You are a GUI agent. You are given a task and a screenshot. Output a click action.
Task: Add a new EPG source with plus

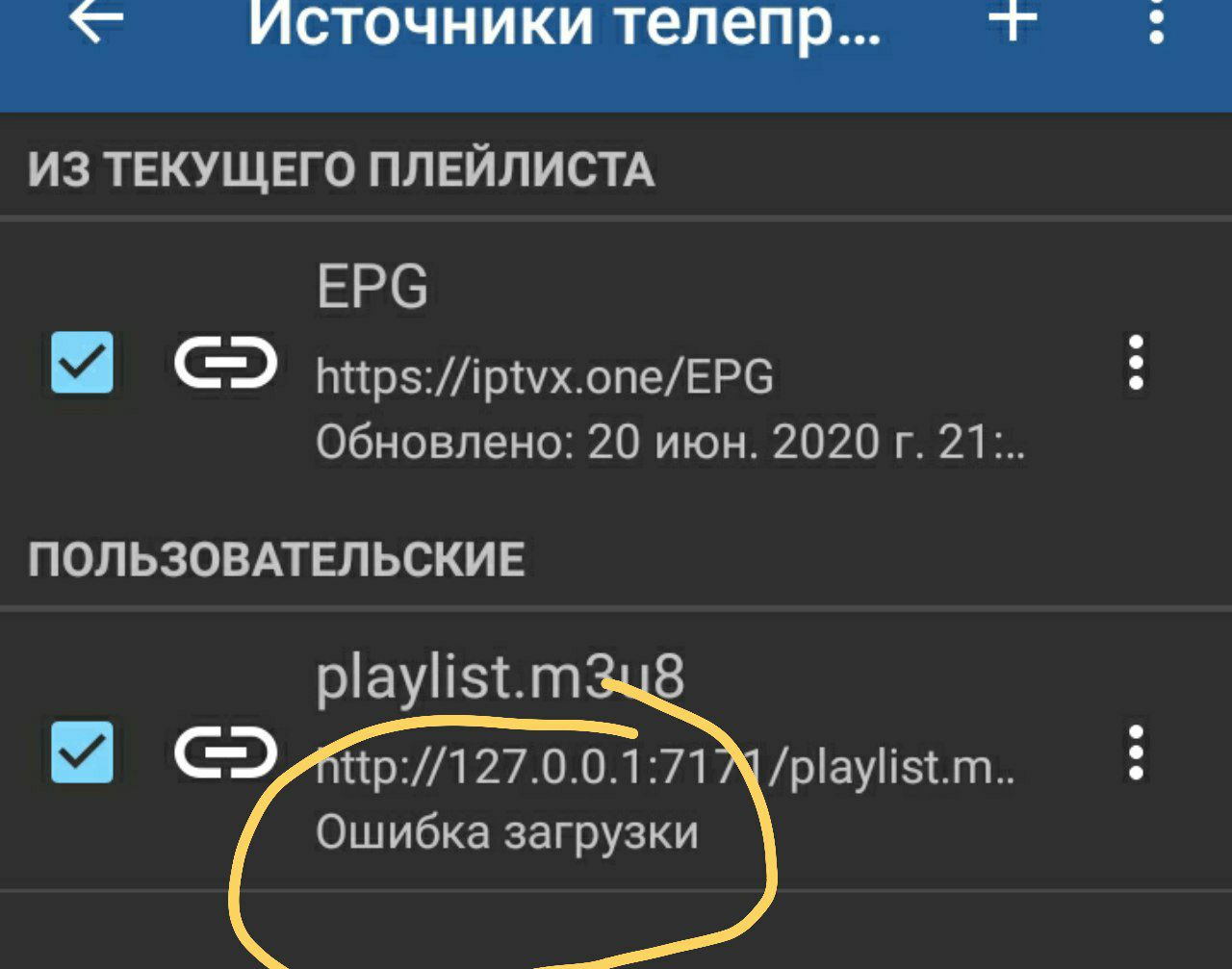1014,19
